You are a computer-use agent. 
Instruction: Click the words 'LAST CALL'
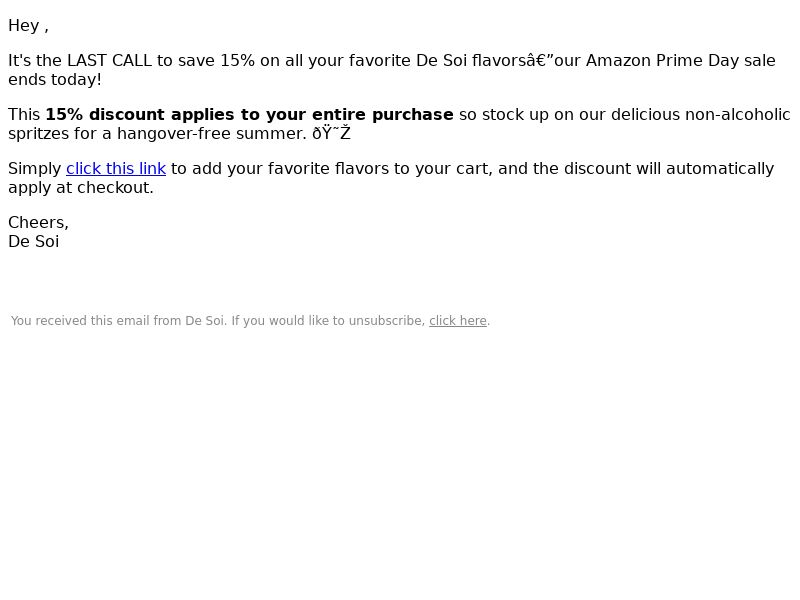coord(109,60)
